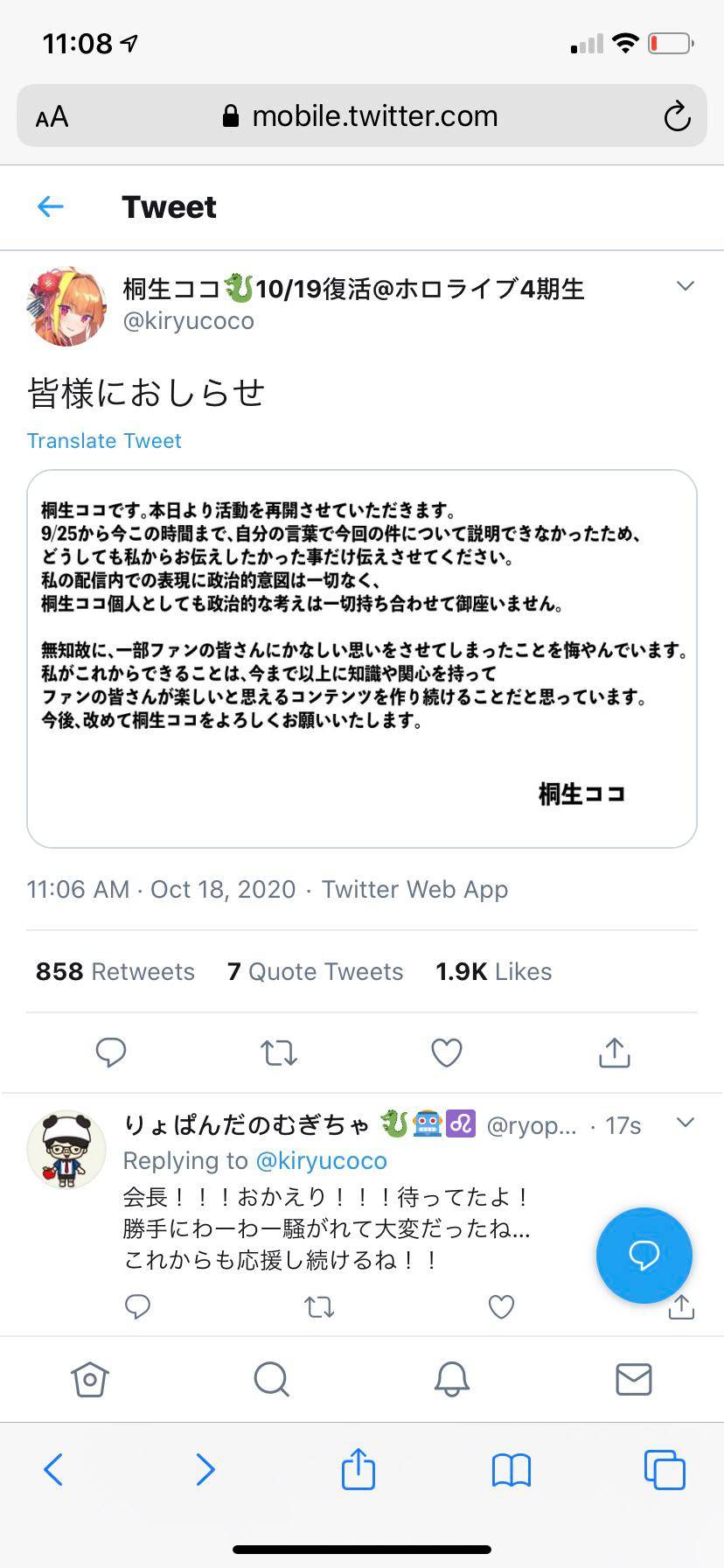Retweet the announcement via the retweet icon
The width and height of the screenshot is (724, 1568).
tap(278, 1053)
